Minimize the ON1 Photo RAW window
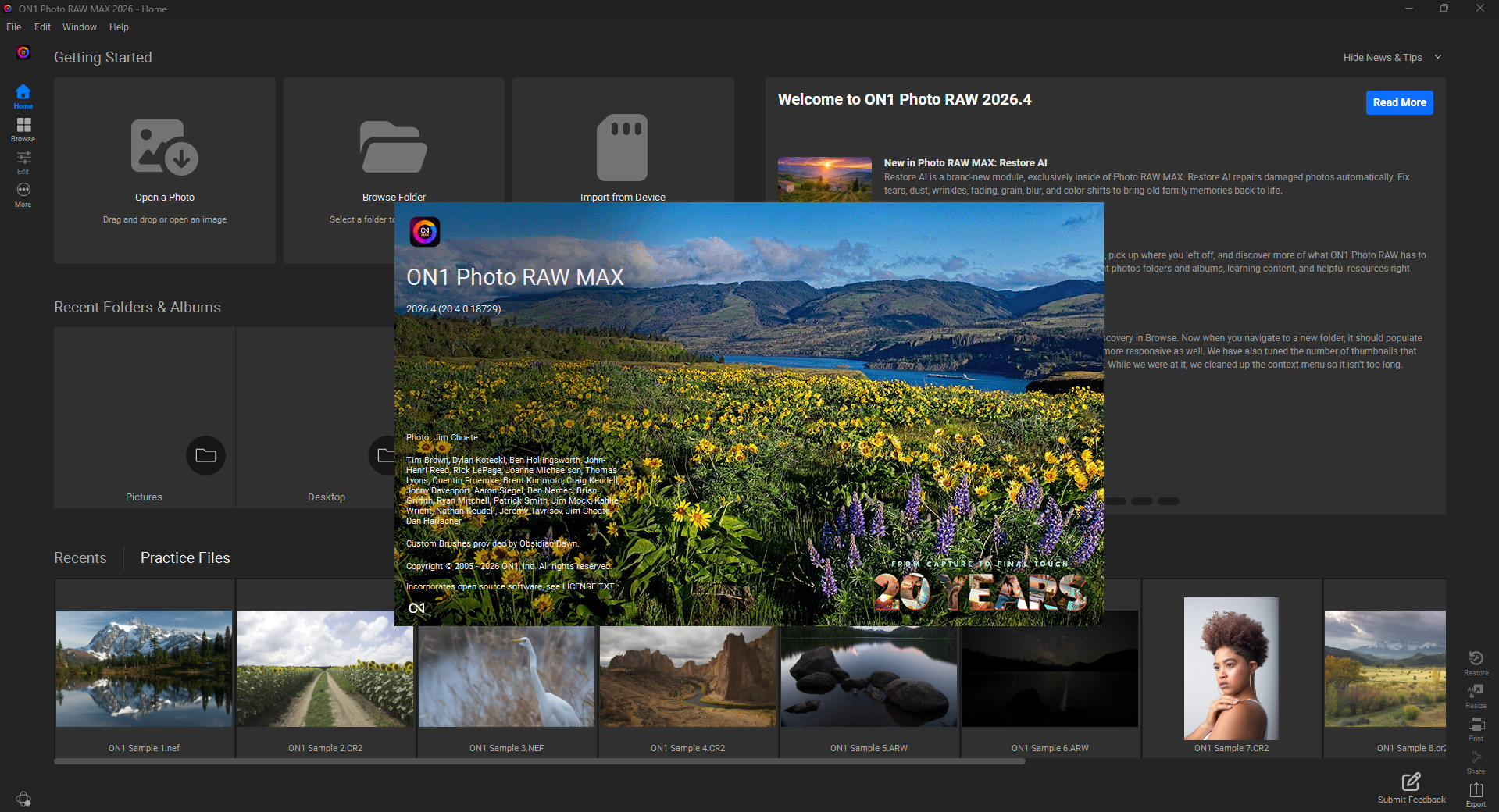The width and height of the screenshot is (1499, 812). 1409,9
